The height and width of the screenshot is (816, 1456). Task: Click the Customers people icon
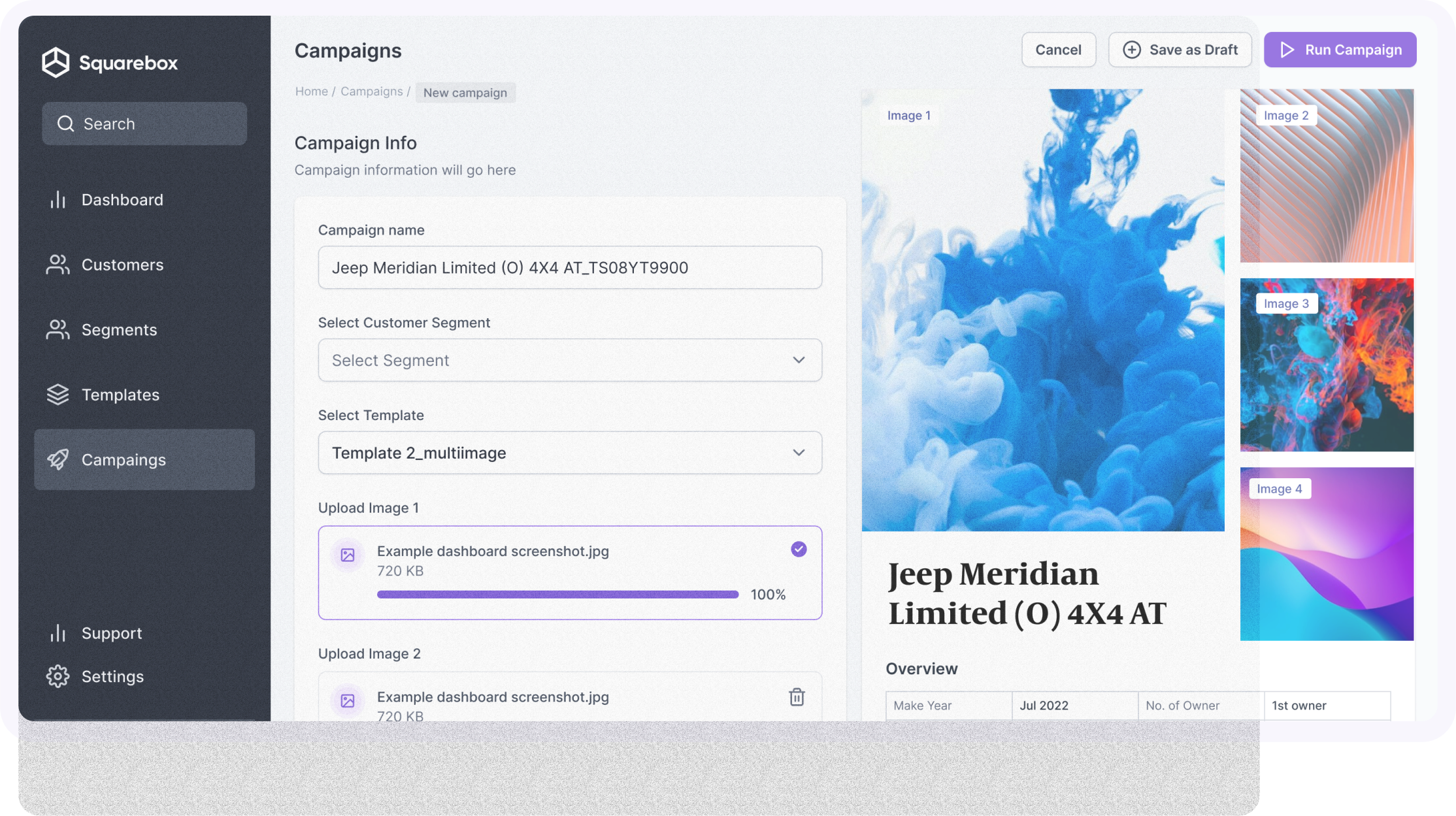tap(58, 265)
